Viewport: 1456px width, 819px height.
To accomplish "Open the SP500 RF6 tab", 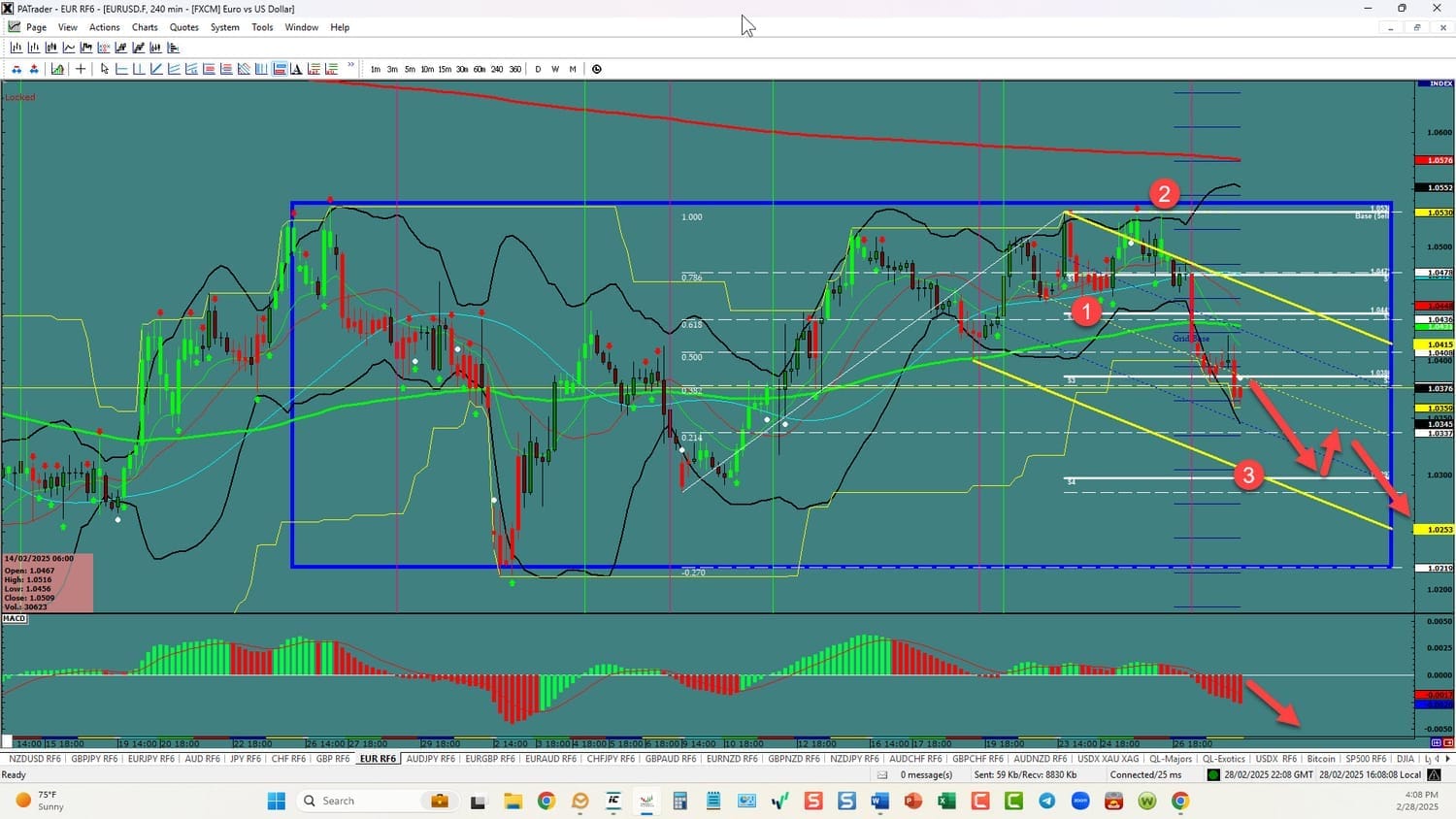I will pyautogui.click(x=1366, y=759).
